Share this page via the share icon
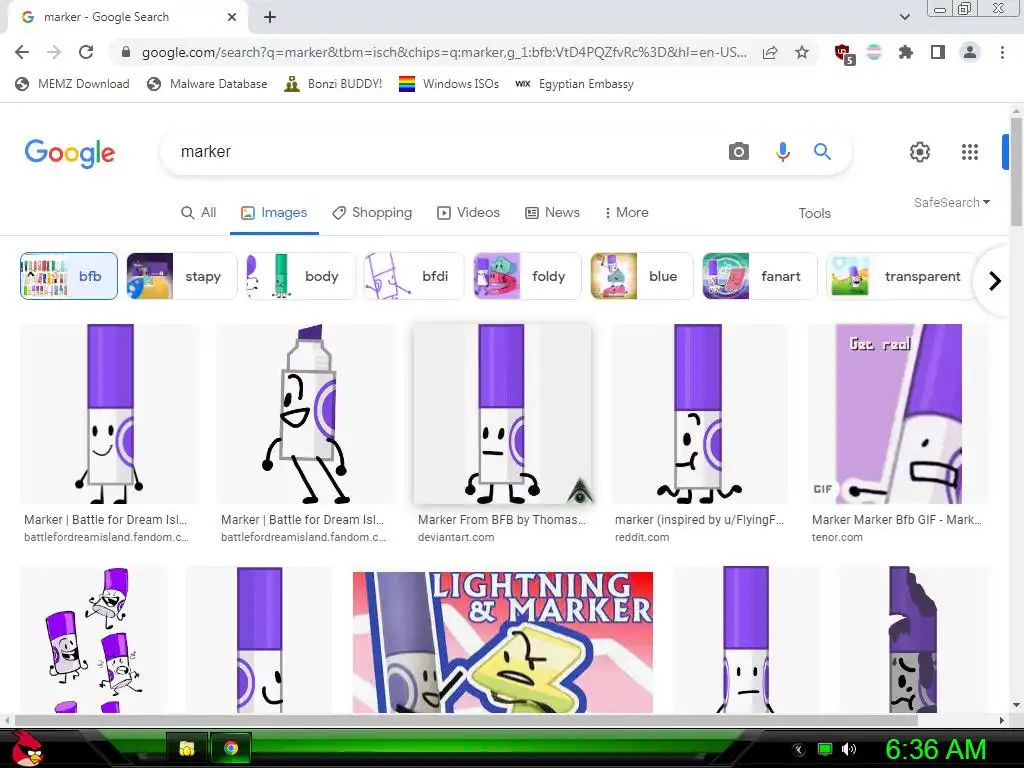The width and height of the screenshot is (1024, 768). [770, 52]
